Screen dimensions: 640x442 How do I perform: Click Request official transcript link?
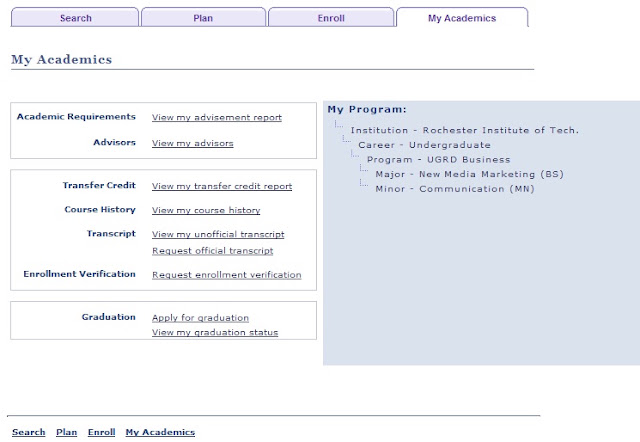[x=213, y=251]
